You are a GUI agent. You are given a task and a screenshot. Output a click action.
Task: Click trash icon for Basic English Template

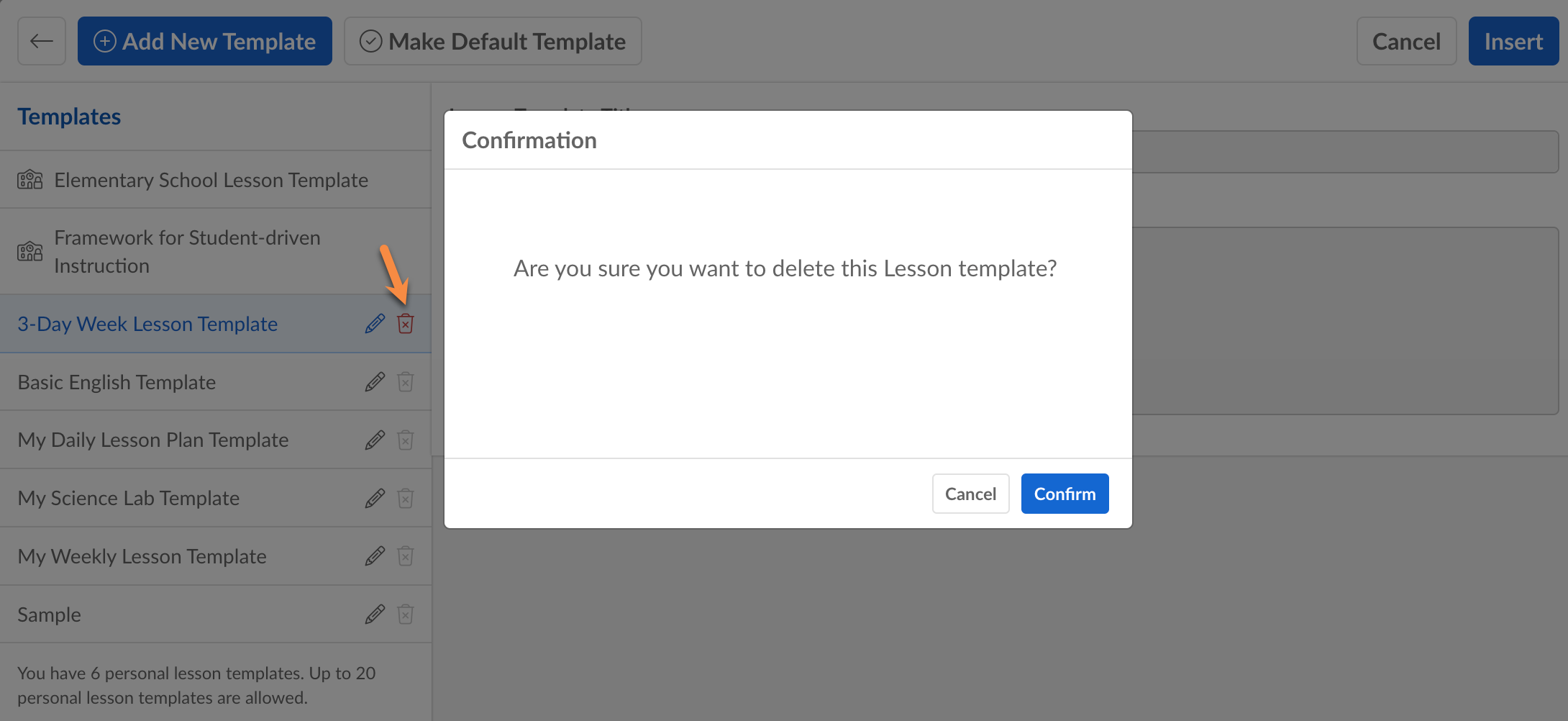[406, 382]
